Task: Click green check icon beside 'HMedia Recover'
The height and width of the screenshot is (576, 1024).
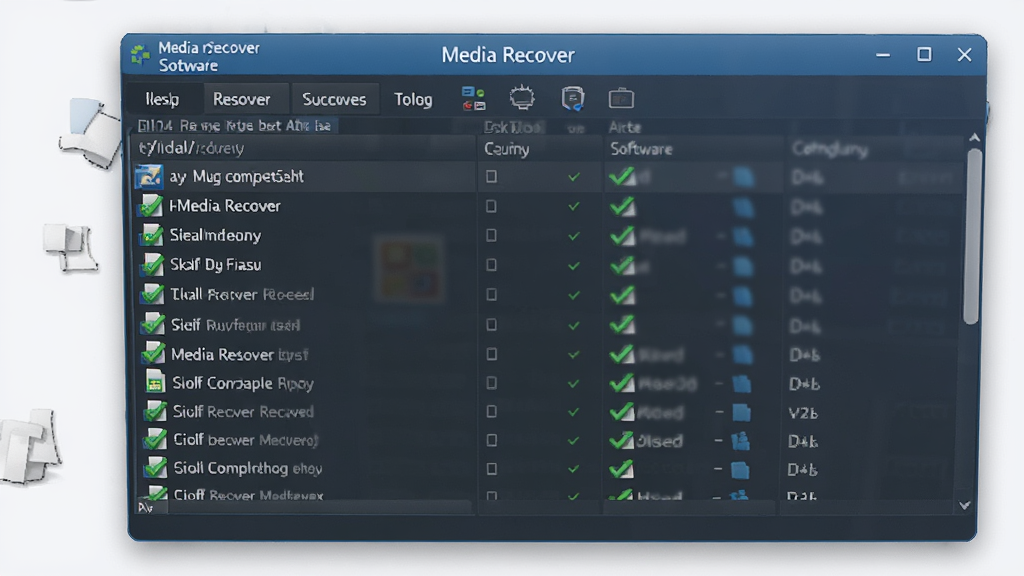Action: [x=152, y=206]
